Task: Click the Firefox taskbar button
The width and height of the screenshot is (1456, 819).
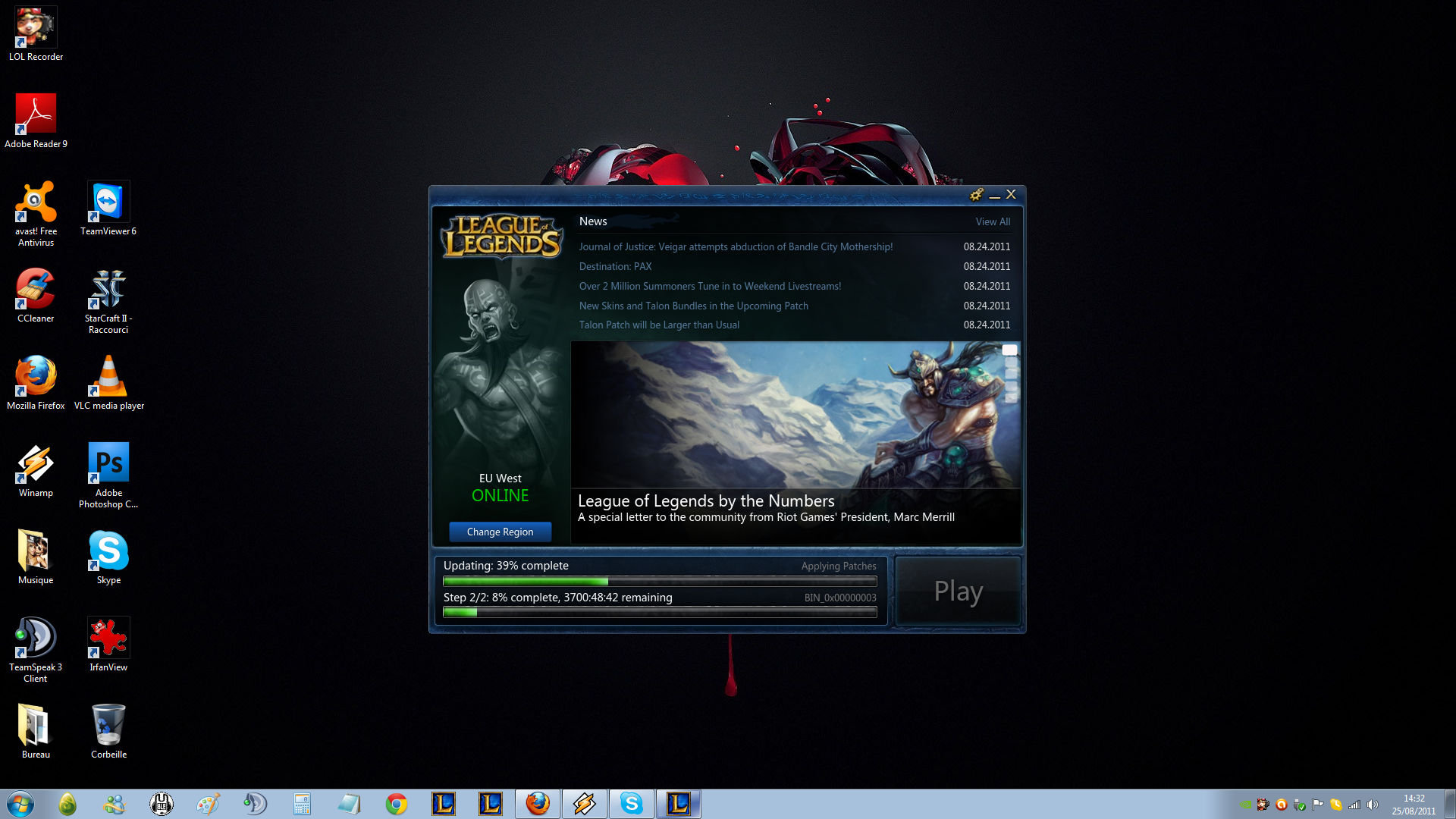Action: coord(538,804)
